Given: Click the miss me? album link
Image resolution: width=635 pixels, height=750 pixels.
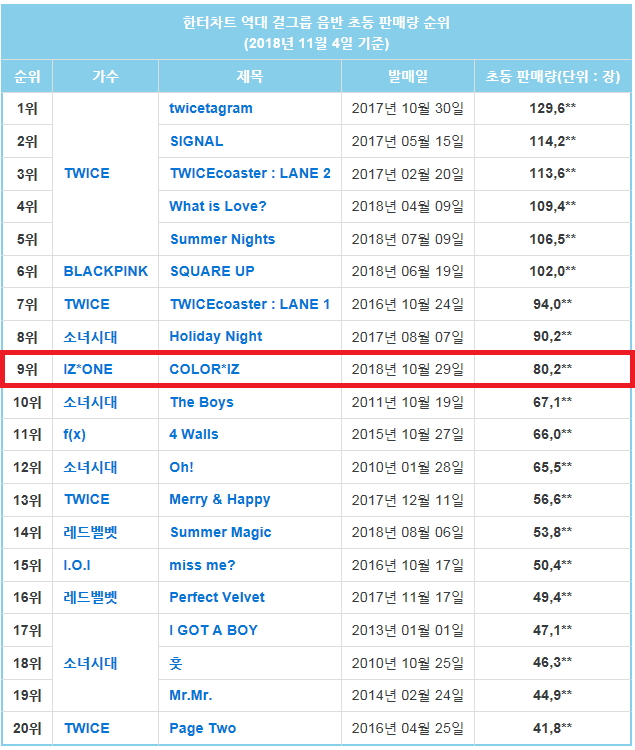Looking at the screenshot, I should pos(202,565).
